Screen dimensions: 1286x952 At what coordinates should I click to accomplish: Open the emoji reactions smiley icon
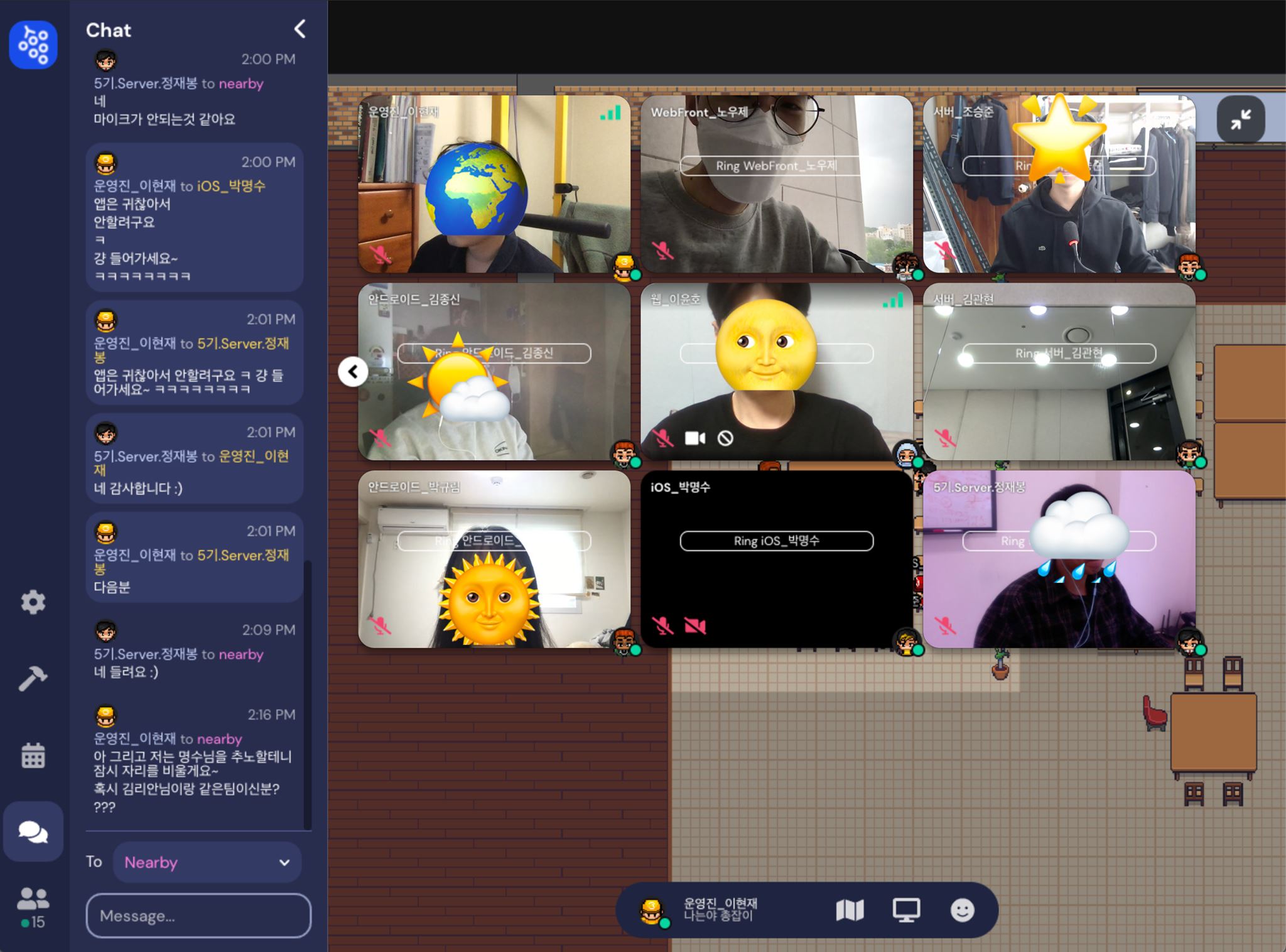[962, 910]
